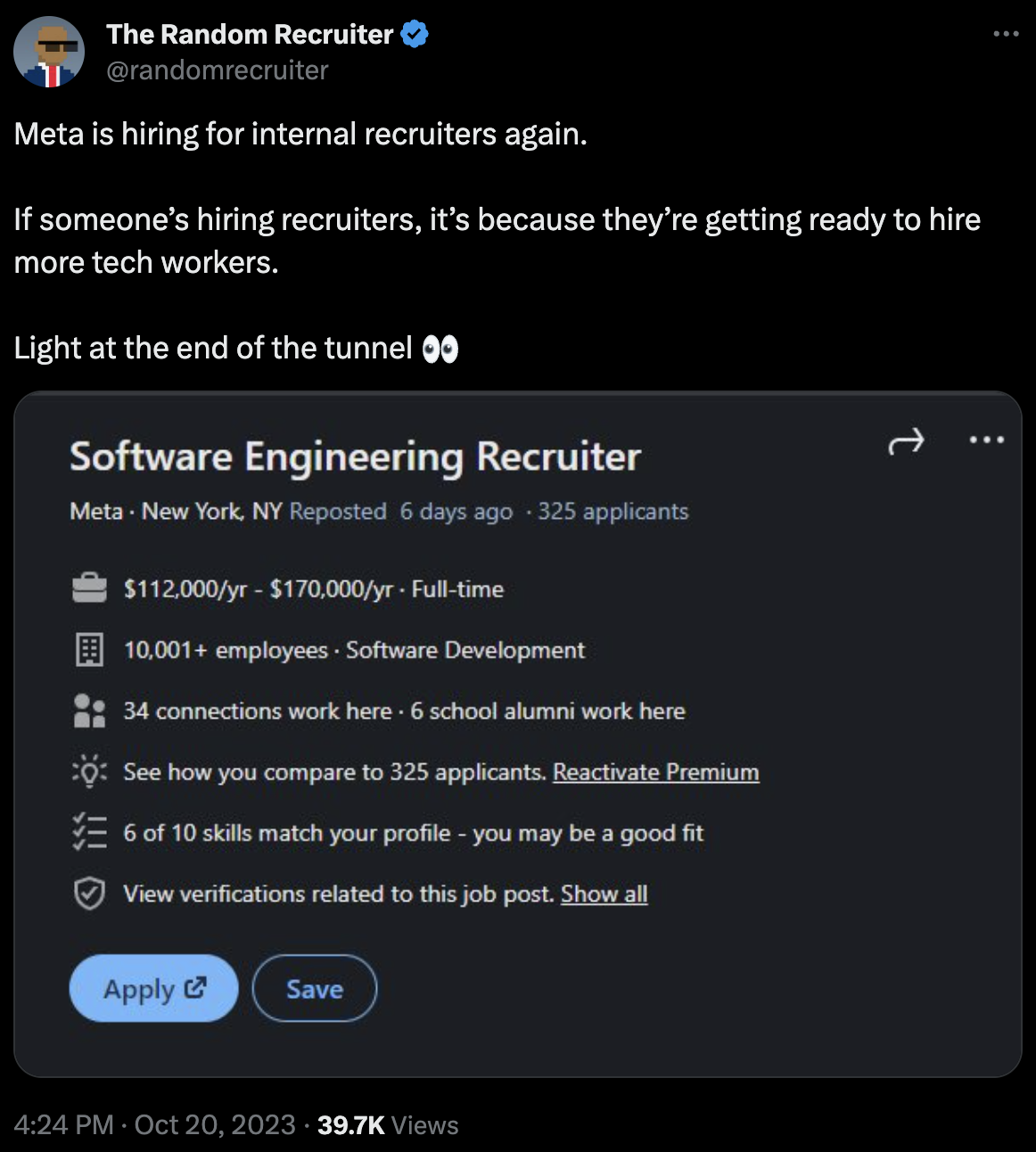Click the building company size icon
Screen dimensions: 1036x1152
point(89,650)
